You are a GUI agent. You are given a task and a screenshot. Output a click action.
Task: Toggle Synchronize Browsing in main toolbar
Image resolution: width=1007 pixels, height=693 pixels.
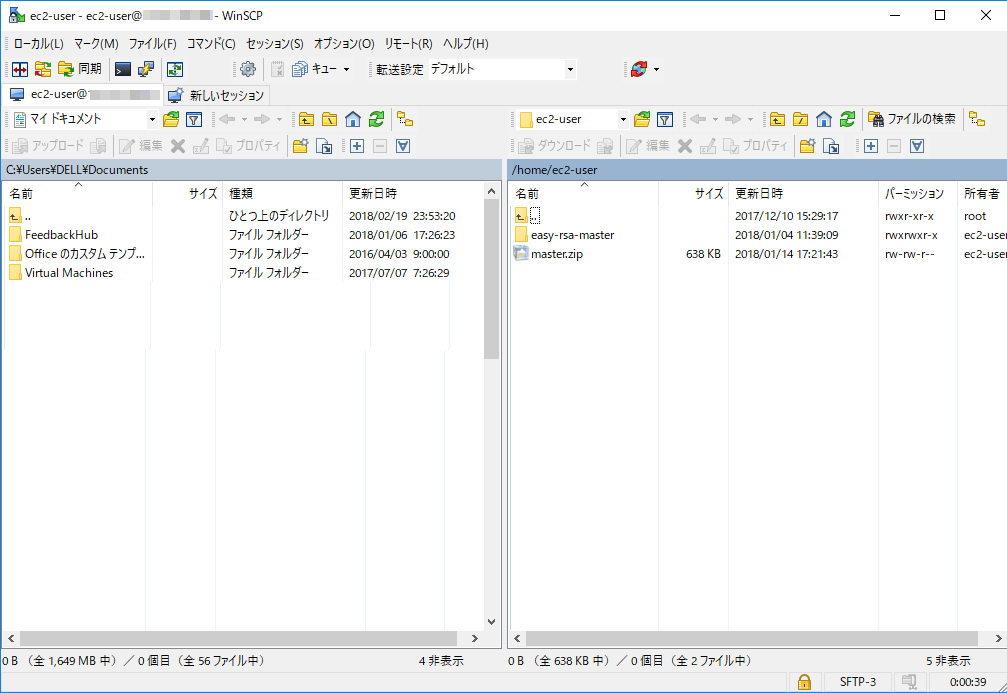[x=175, y=69]
